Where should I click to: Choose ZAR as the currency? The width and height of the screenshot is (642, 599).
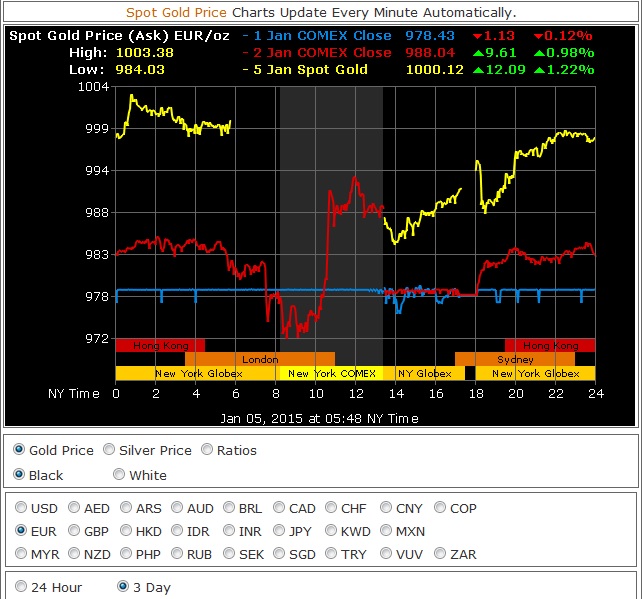[x=439, y=554]
